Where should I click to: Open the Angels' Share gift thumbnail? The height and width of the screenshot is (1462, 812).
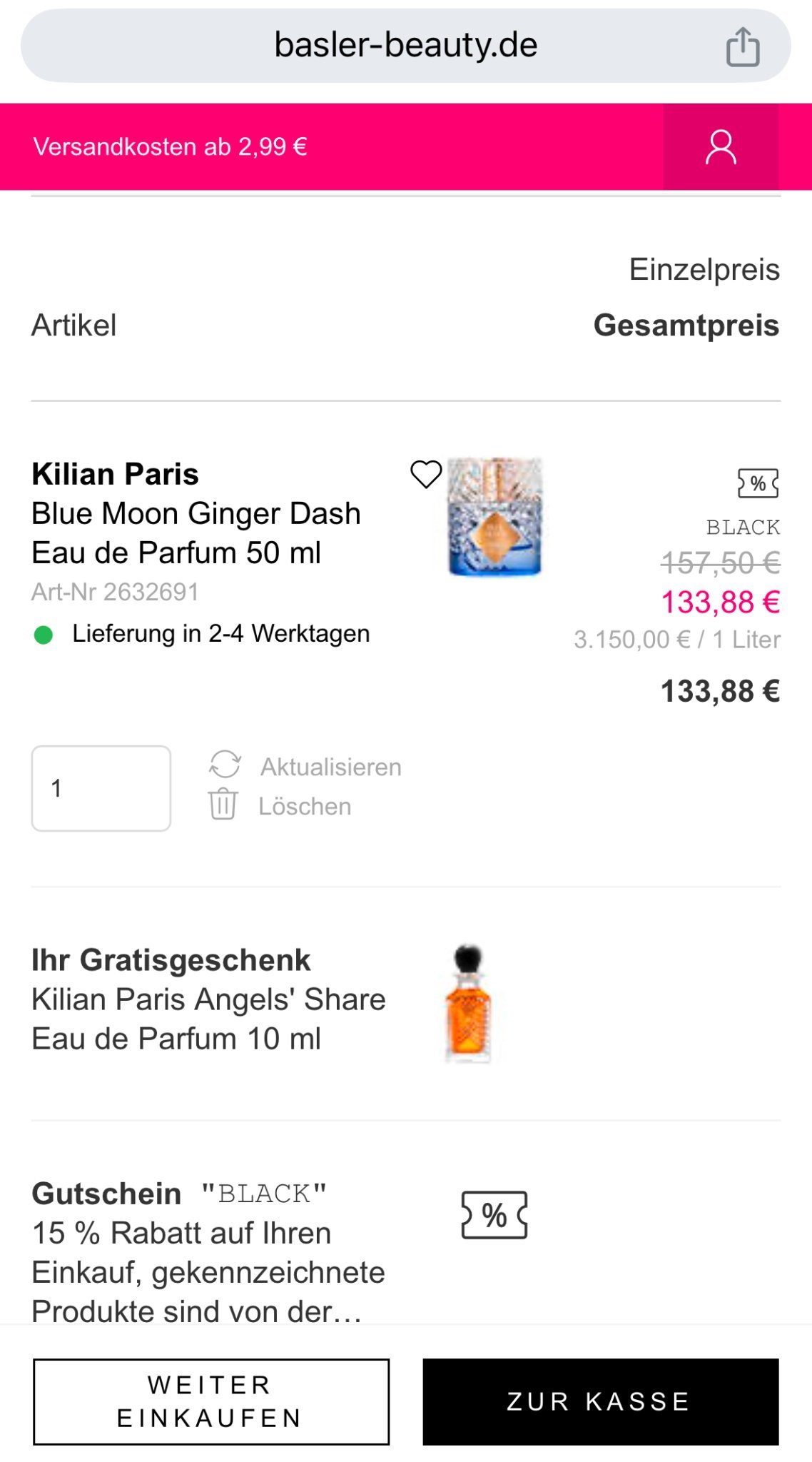pyautogui.click(x=468, y=1003)
